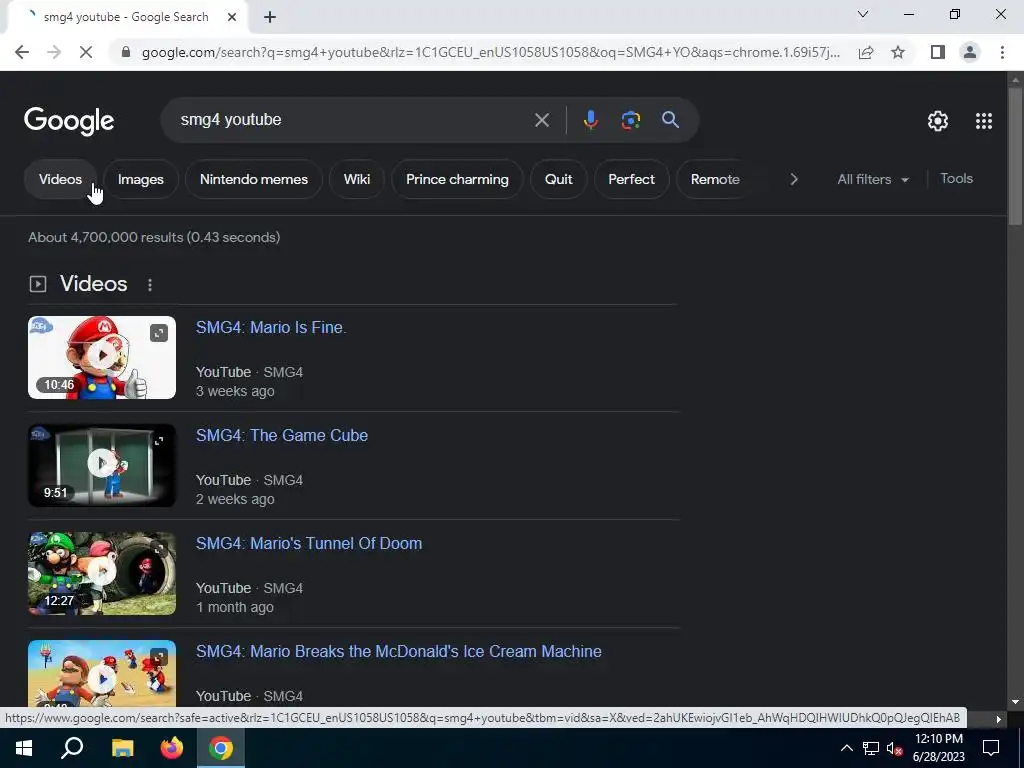Select the Remote filter chip
Viewport: 1024px width, 768px height.
click(715, 179)
